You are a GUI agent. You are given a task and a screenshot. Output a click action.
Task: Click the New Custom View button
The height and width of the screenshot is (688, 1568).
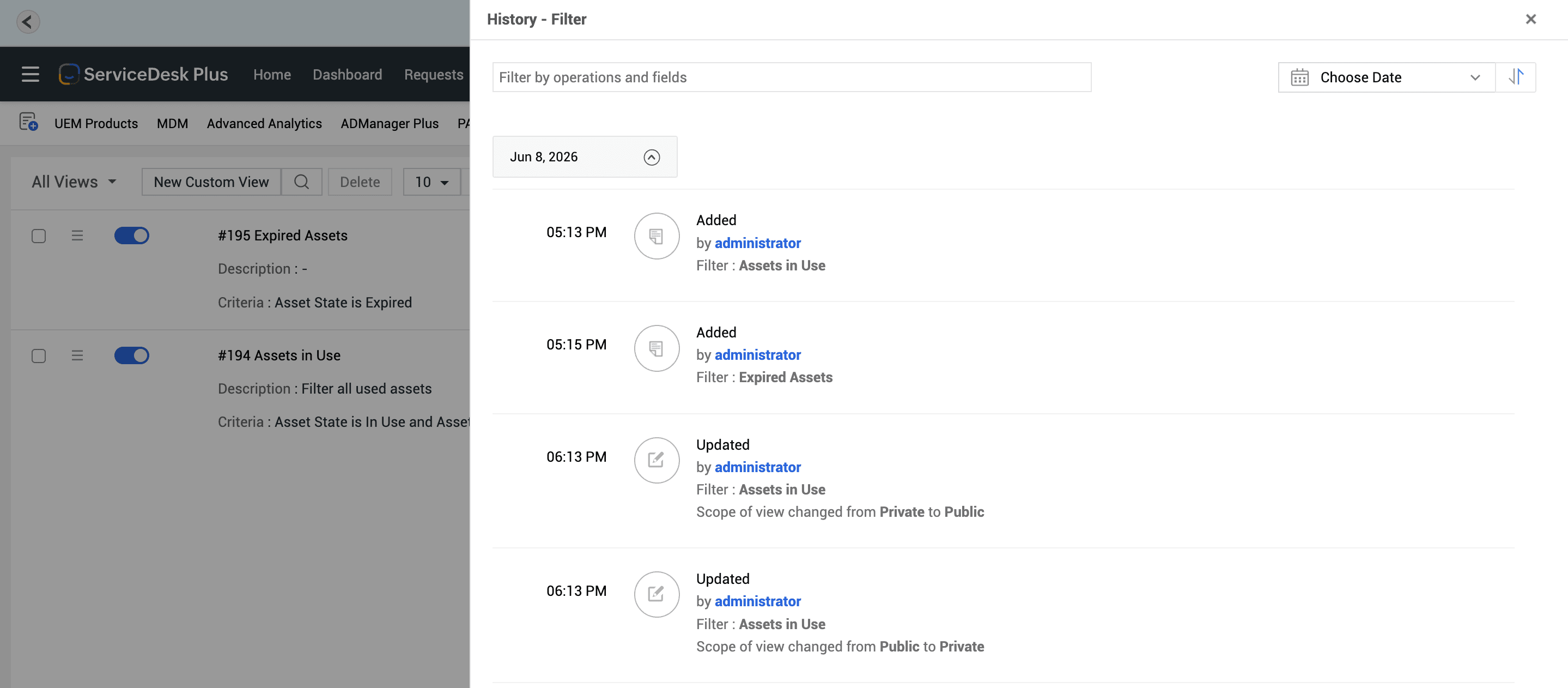click(211, 182)
